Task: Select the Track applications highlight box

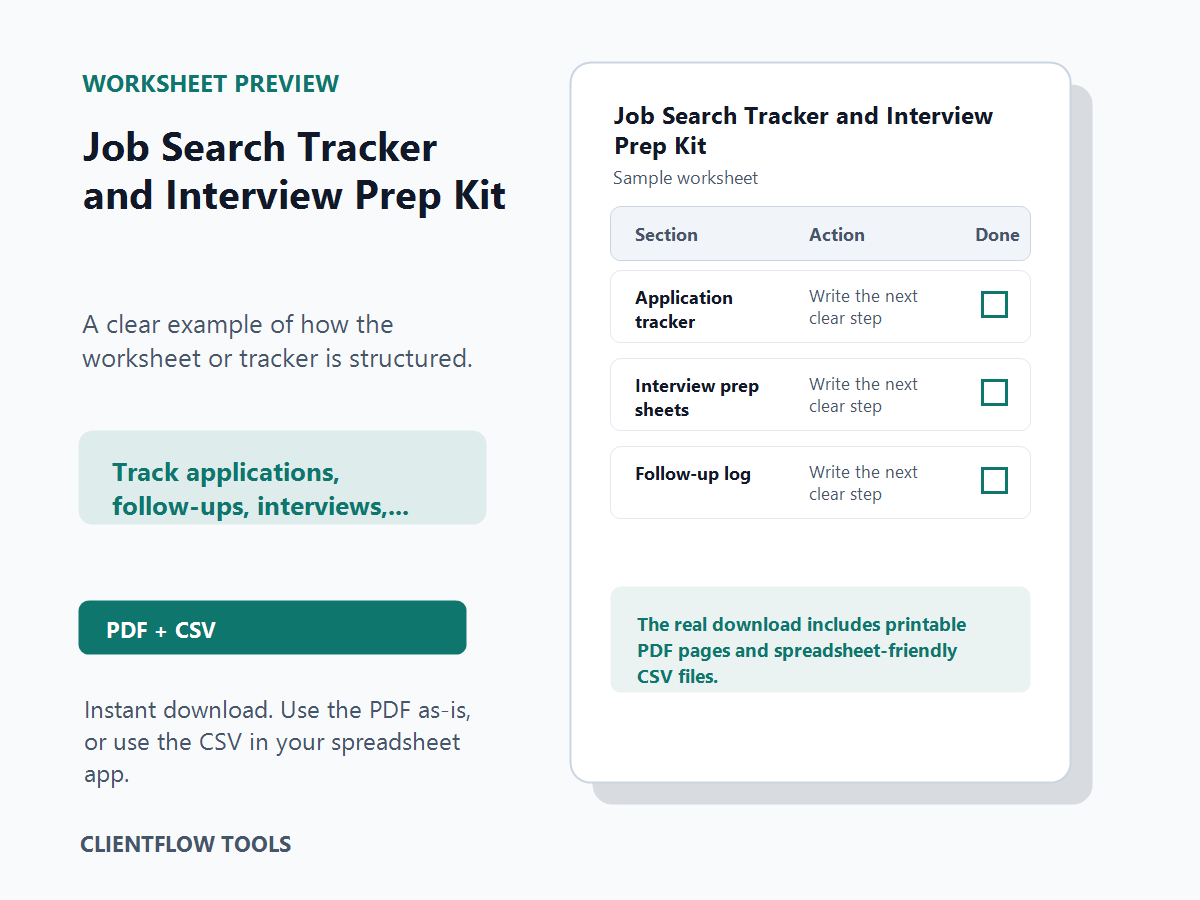Action: pos(282,478)
